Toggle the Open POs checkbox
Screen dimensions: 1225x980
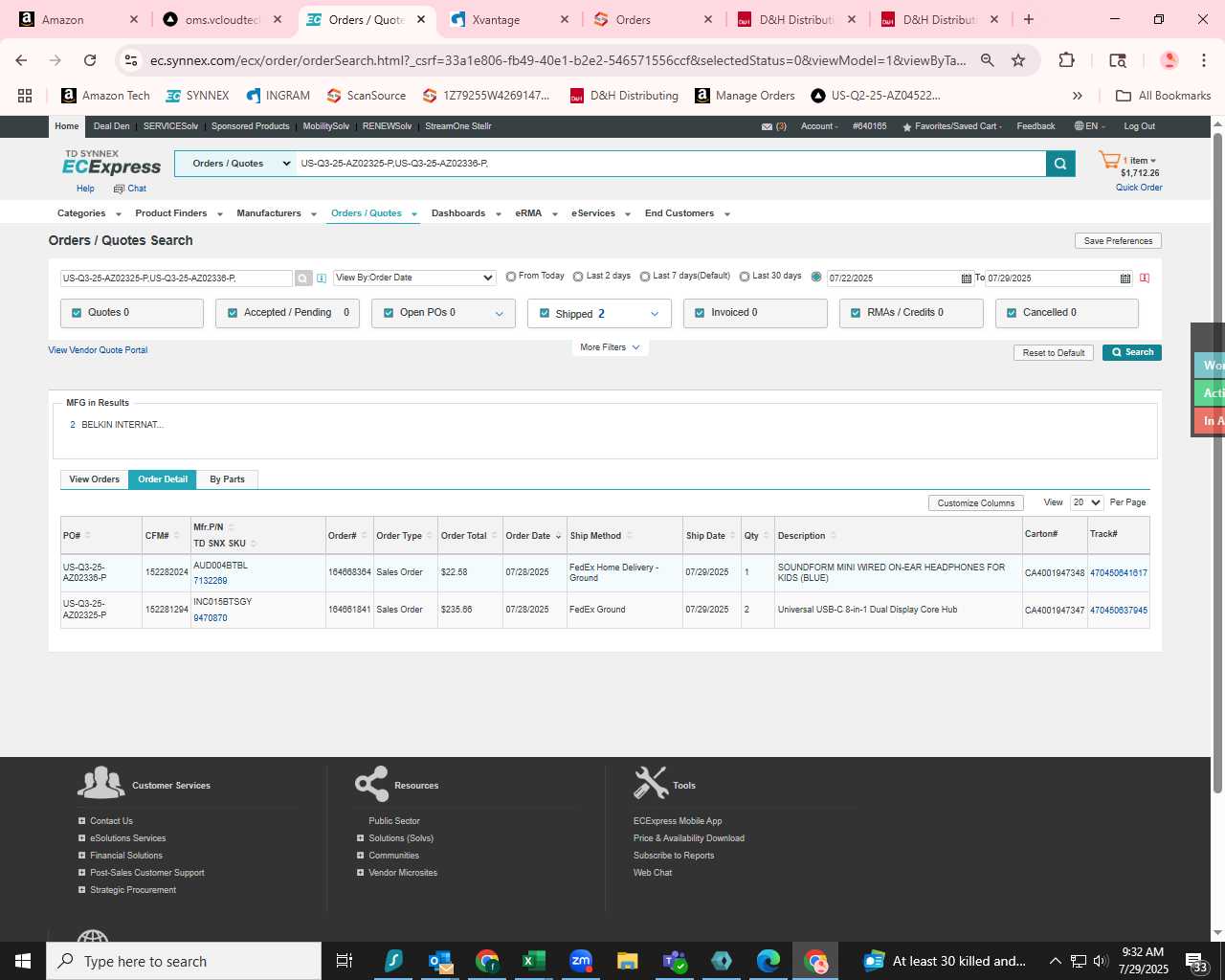click(389, 313)
